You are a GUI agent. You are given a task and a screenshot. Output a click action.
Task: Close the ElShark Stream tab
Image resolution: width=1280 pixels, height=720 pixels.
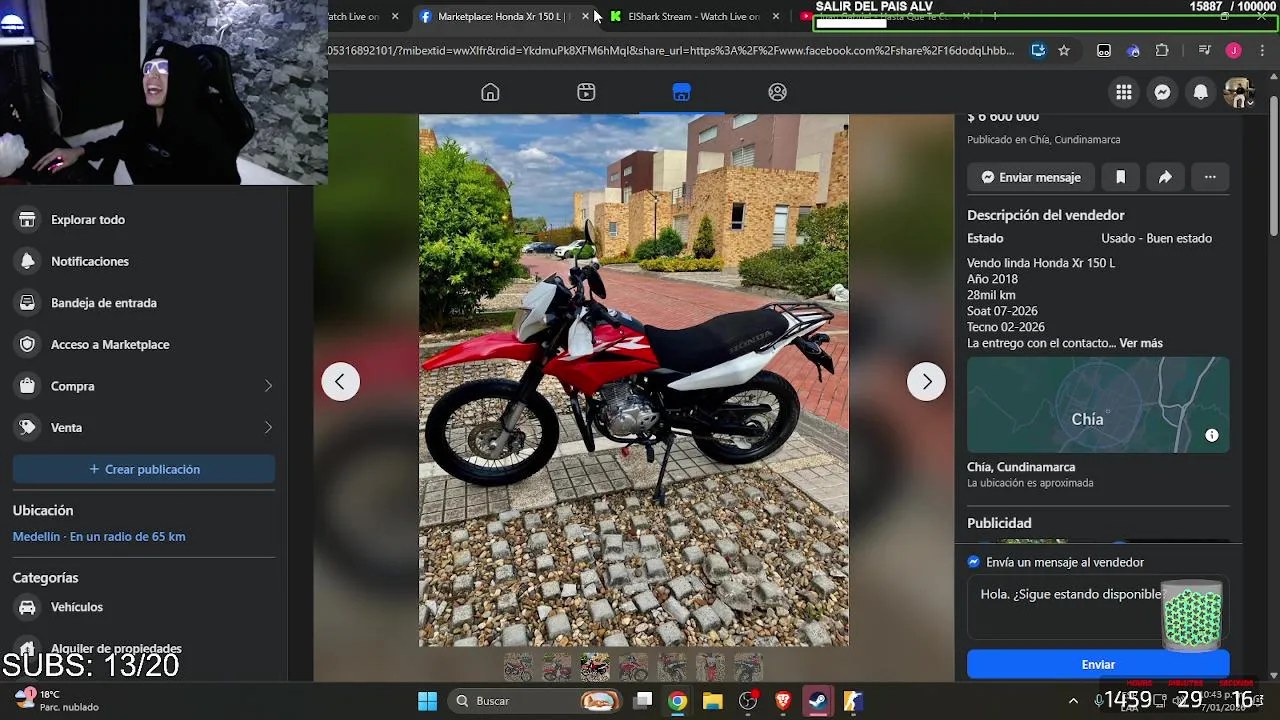pos(775,16)
